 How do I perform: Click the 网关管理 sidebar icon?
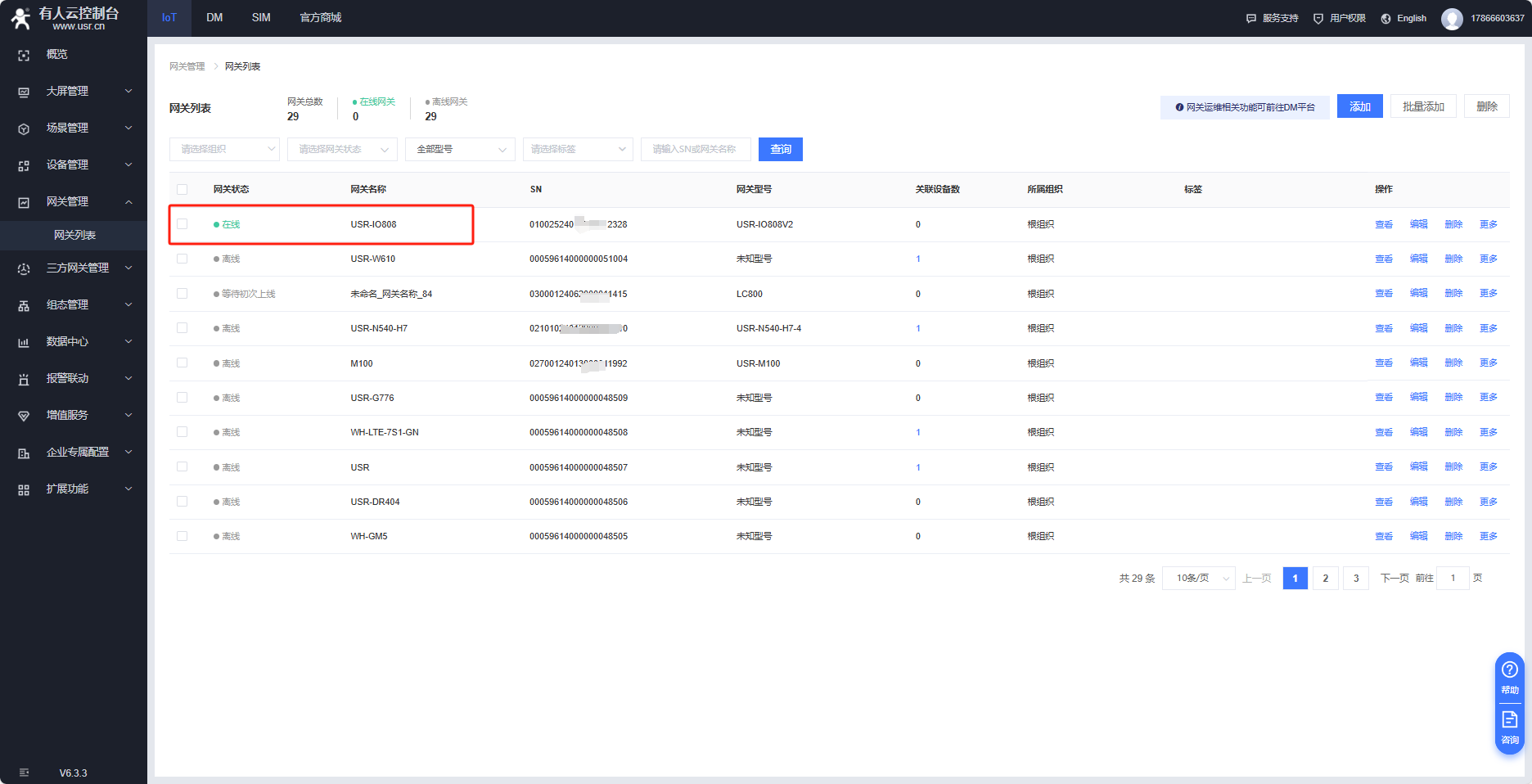tap(24, 202)
